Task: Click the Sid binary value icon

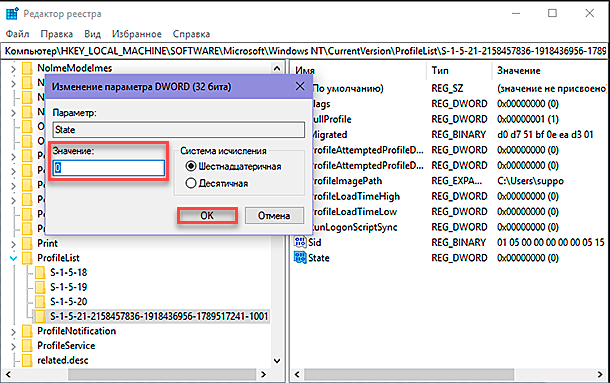Action: [300, 242]
